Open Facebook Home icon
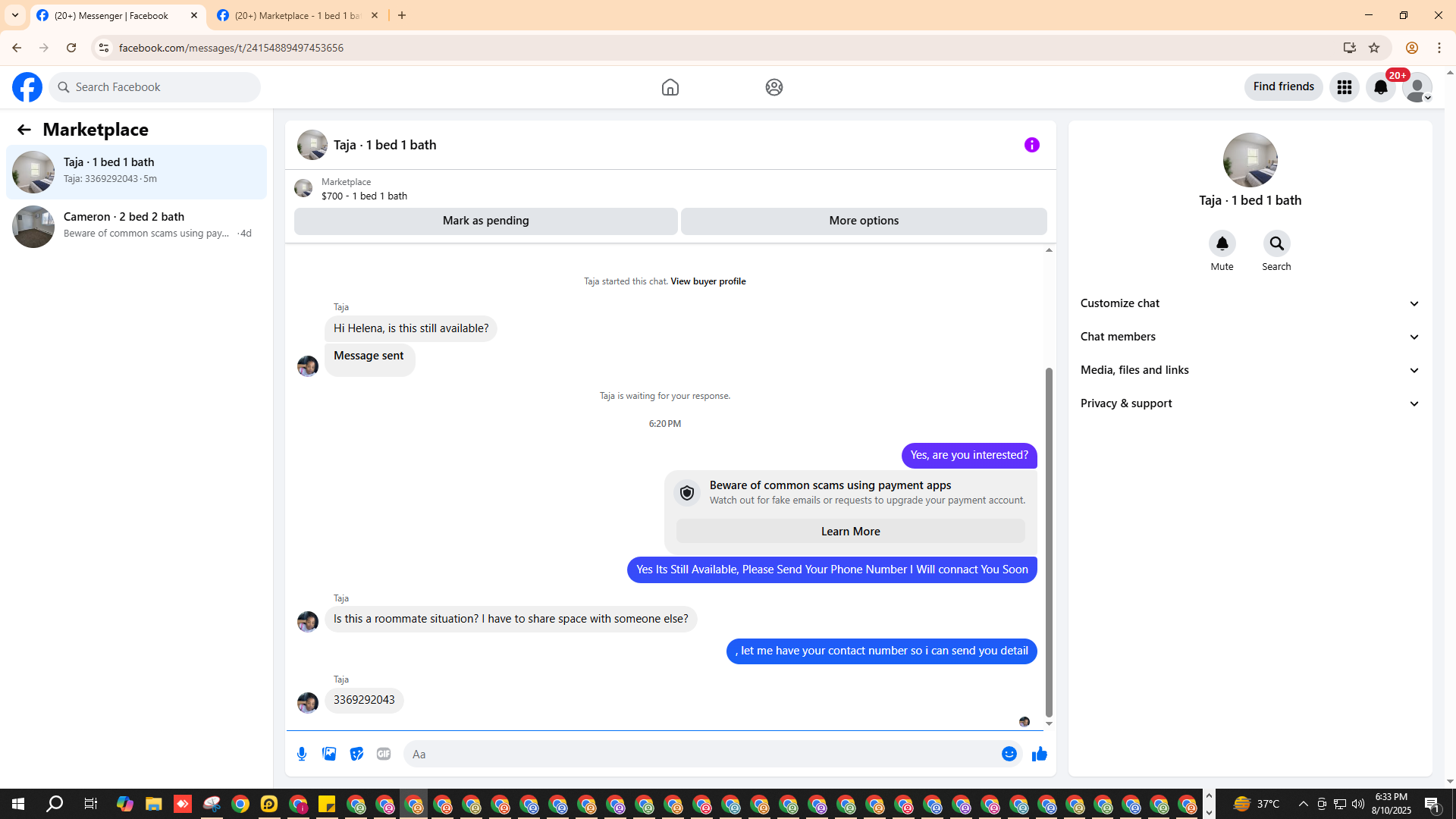 coord(670,87)
